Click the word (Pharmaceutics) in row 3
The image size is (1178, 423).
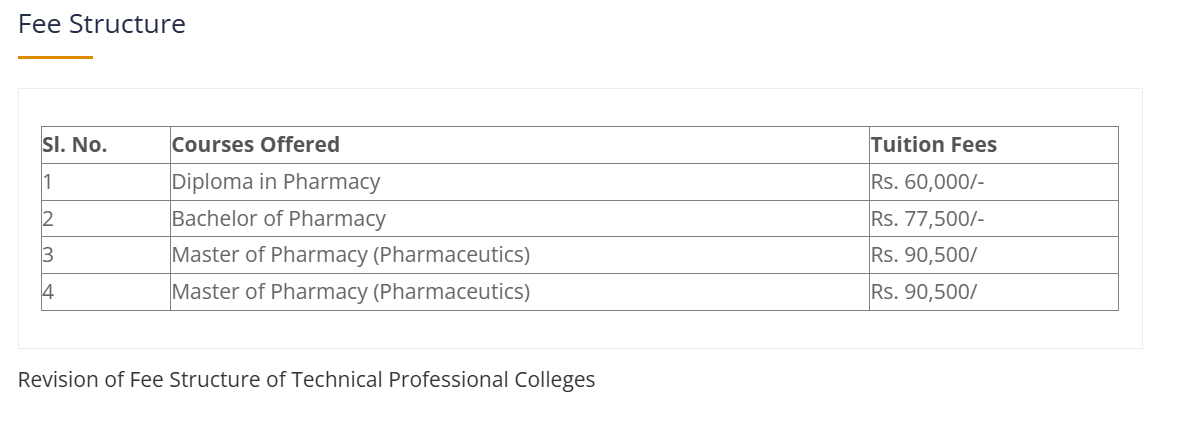click(x=451, y=255)
